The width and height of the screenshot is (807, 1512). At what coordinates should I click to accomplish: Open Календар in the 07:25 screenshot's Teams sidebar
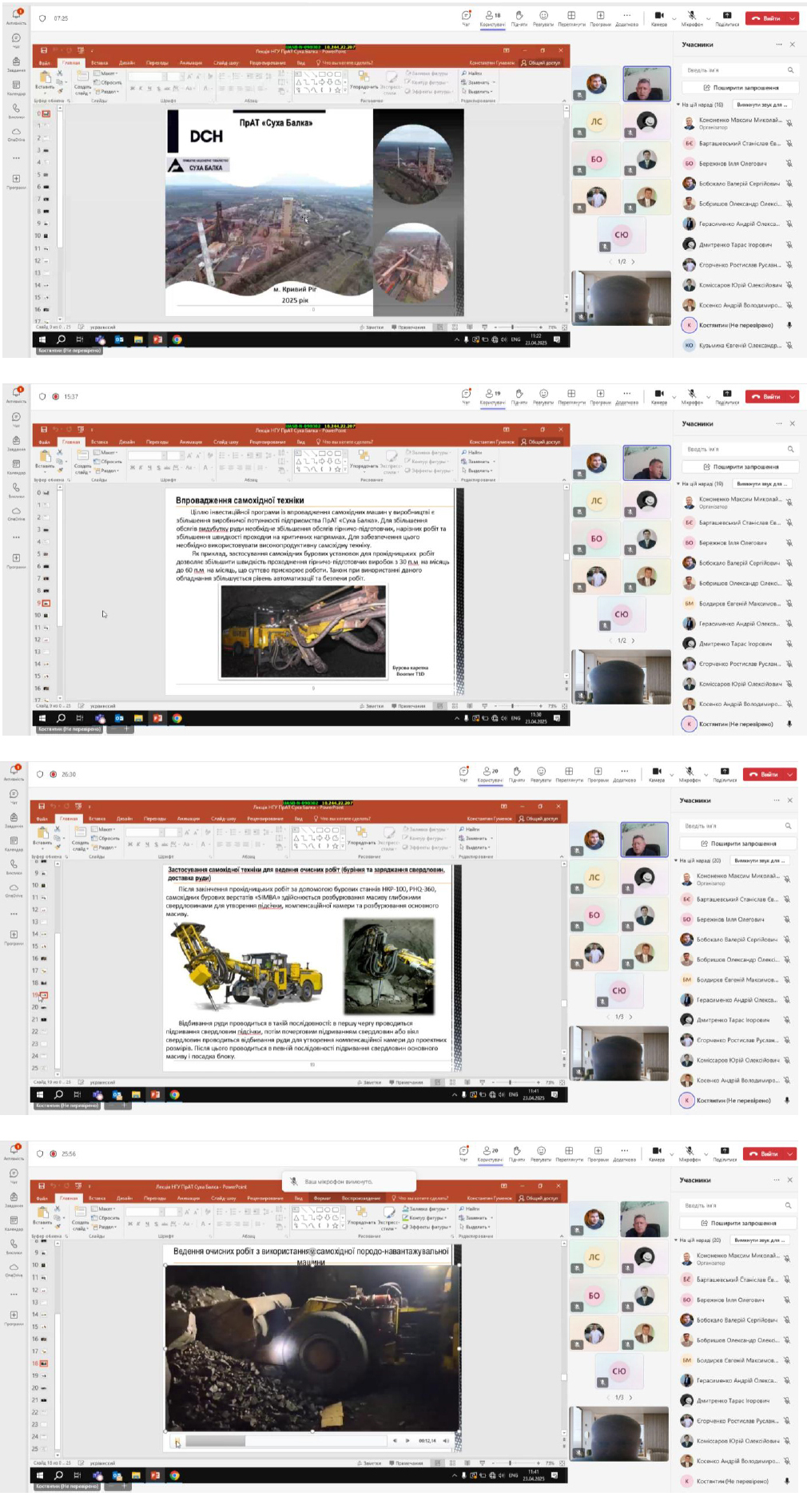16,86
